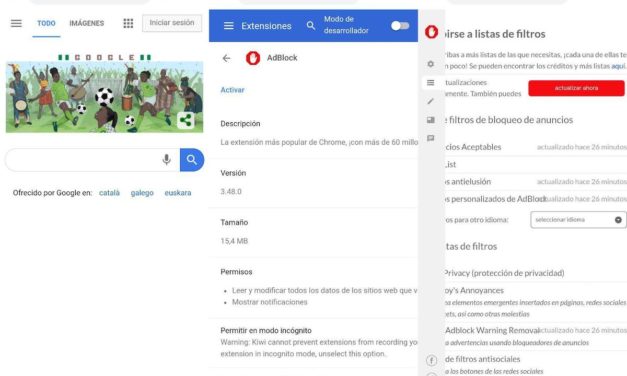Switch to the IMÁGENES tab
This screenshot has height=376, width=627.
(87, 23)
